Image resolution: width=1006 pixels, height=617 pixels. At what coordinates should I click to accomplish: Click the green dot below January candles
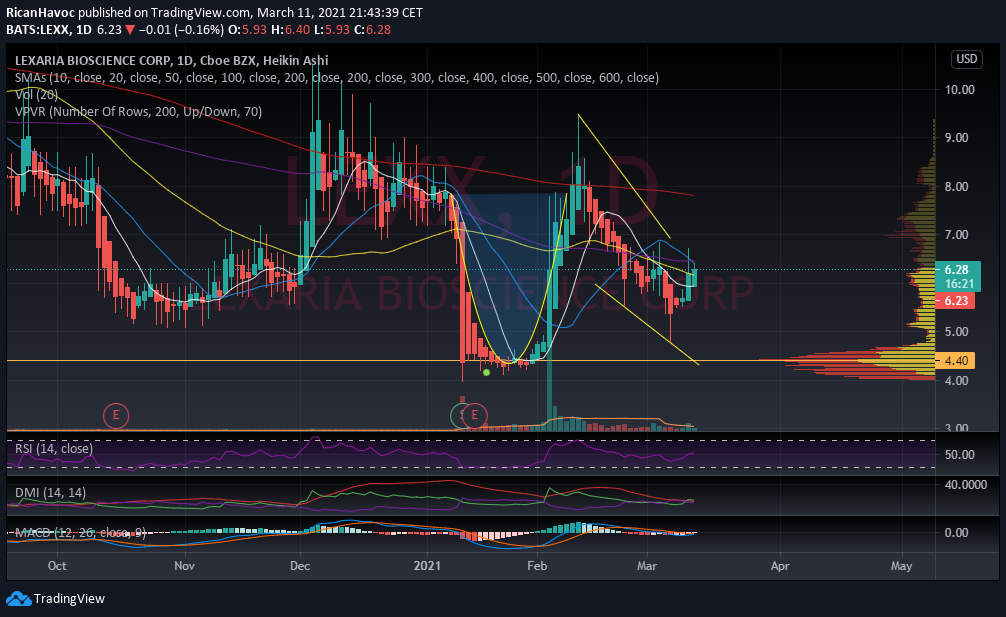(486, 373)
